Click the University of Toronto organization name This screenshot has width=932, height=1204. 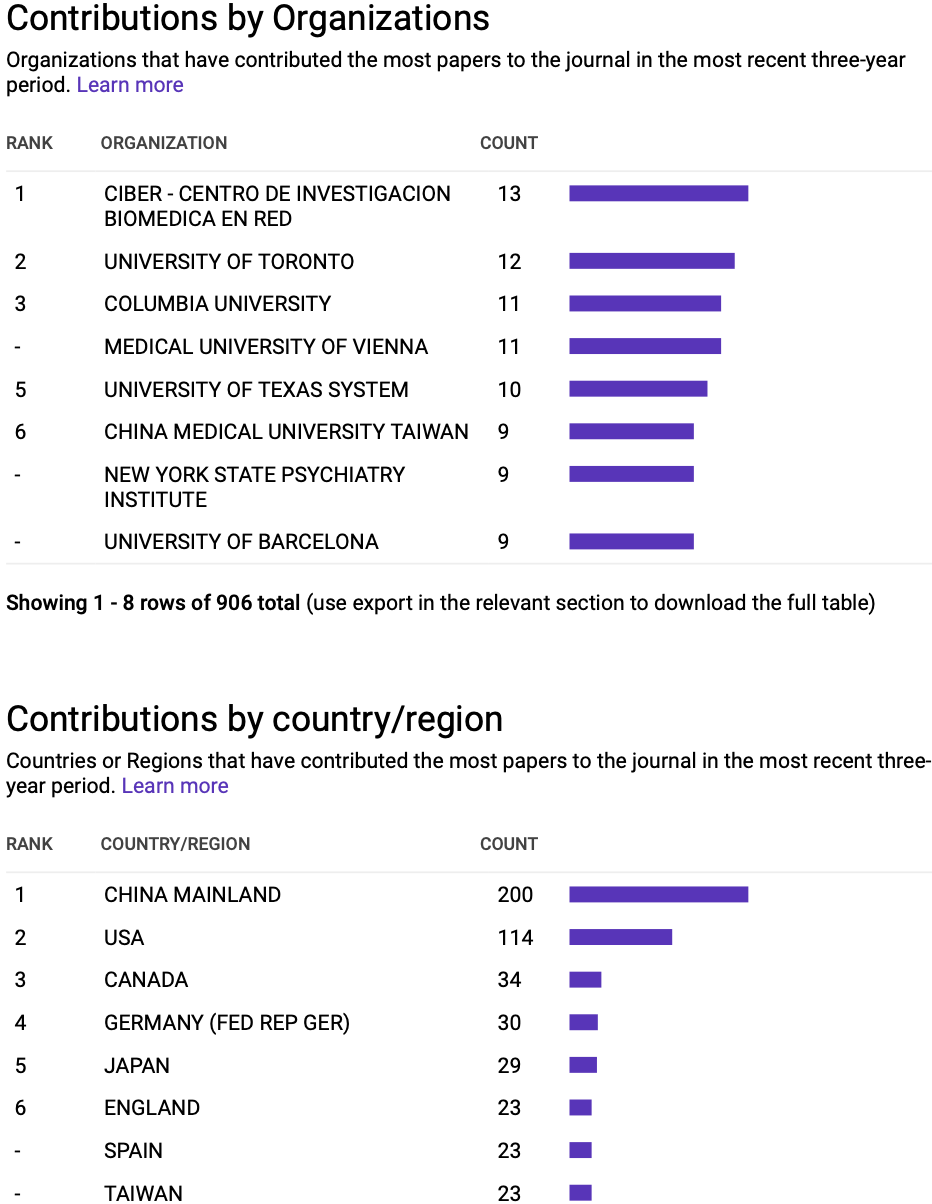[x=229, y=262]
